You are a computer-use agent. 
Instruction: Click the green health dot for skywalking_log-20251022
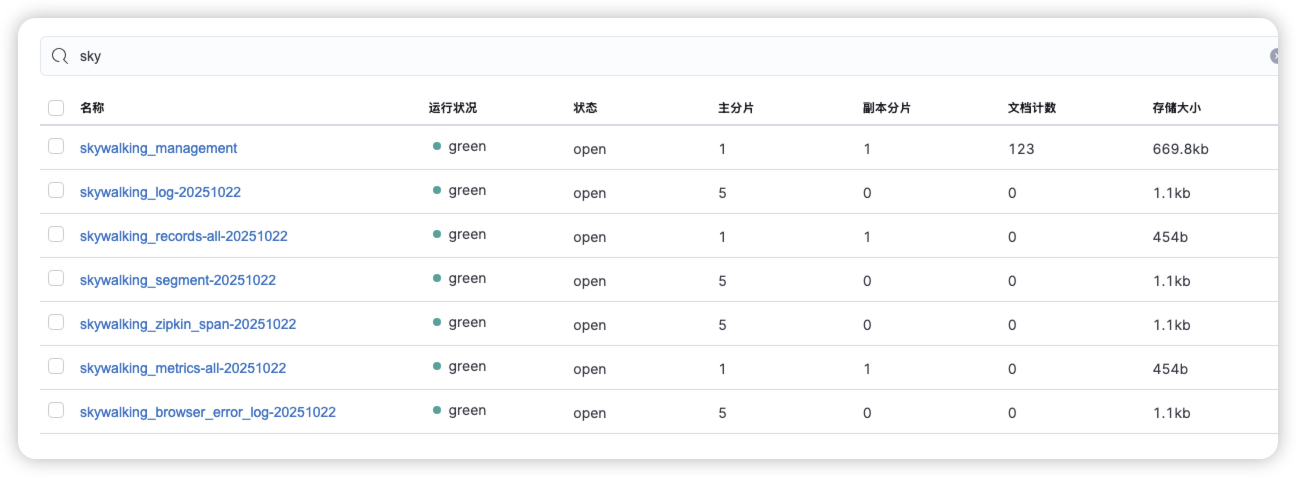click(x=437, y=190)
